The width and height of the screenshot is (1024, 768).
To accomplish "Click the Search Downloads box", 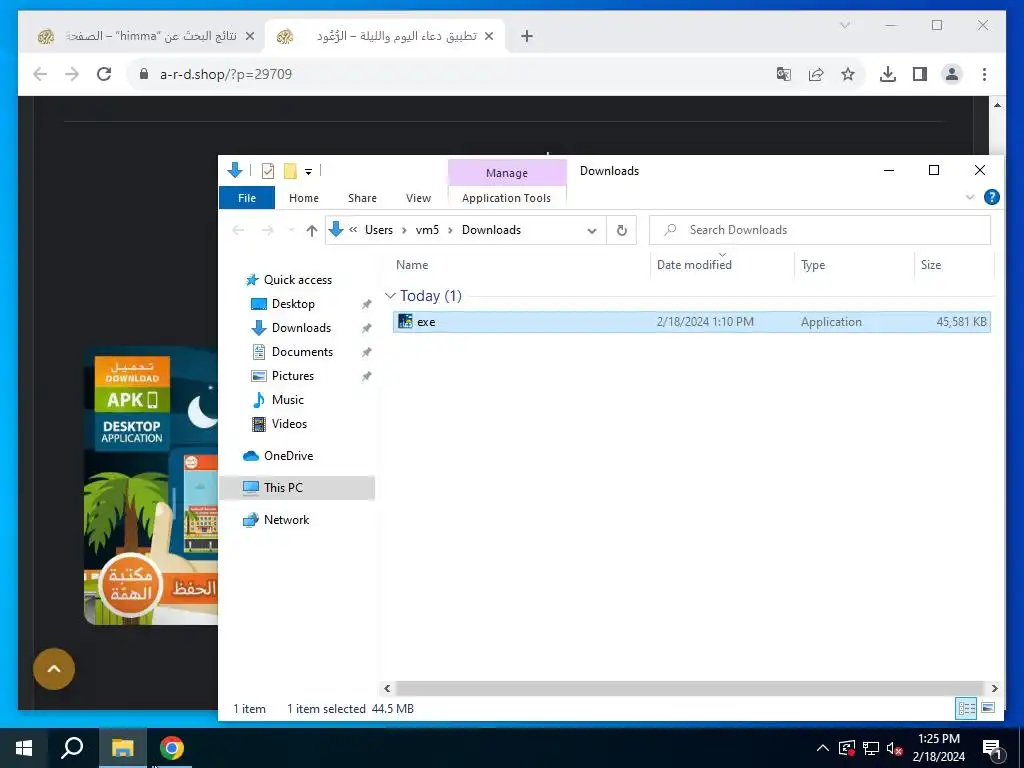I will coord(820,230).
